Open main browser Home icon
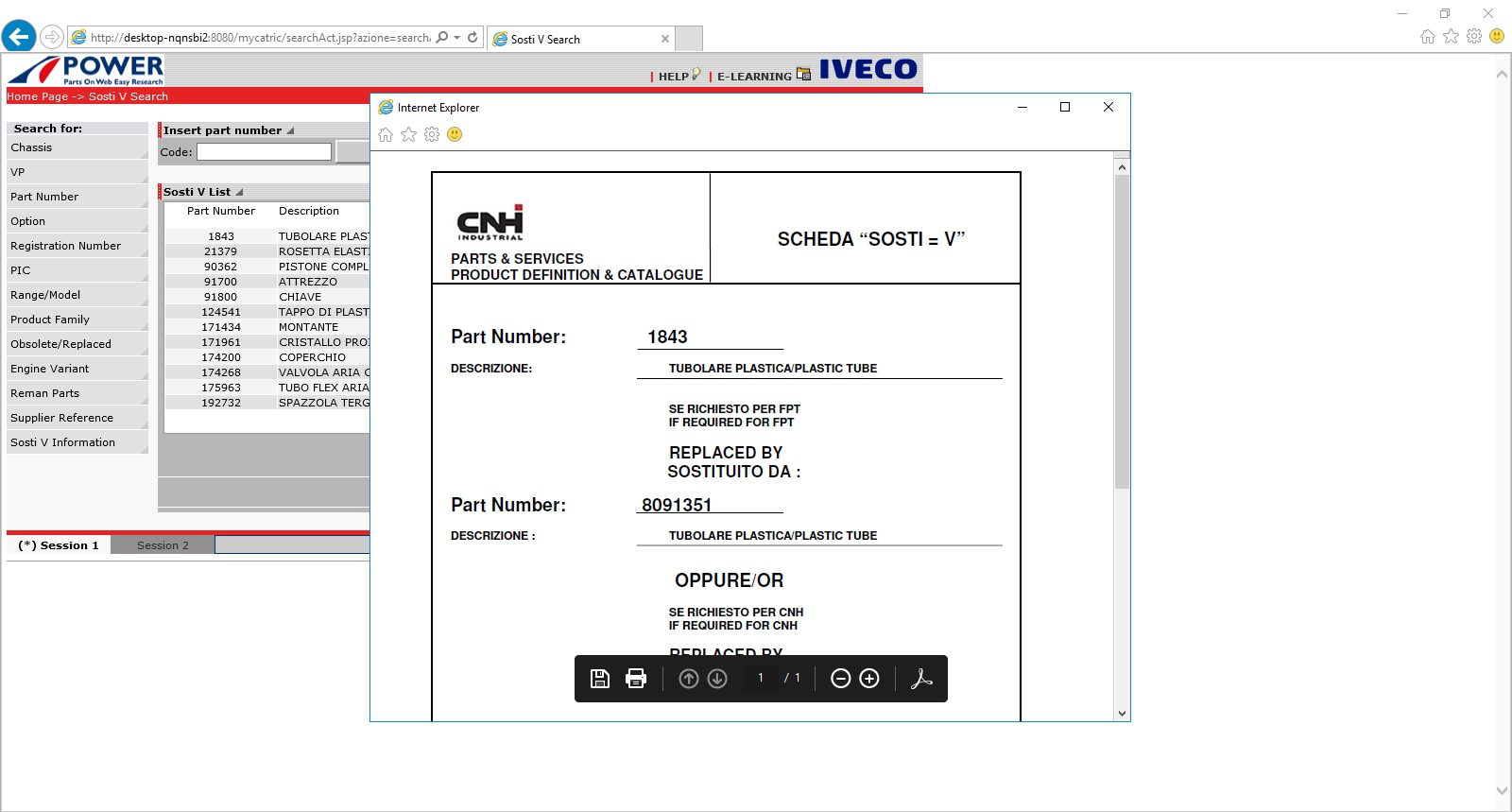 click(1428, 37)
